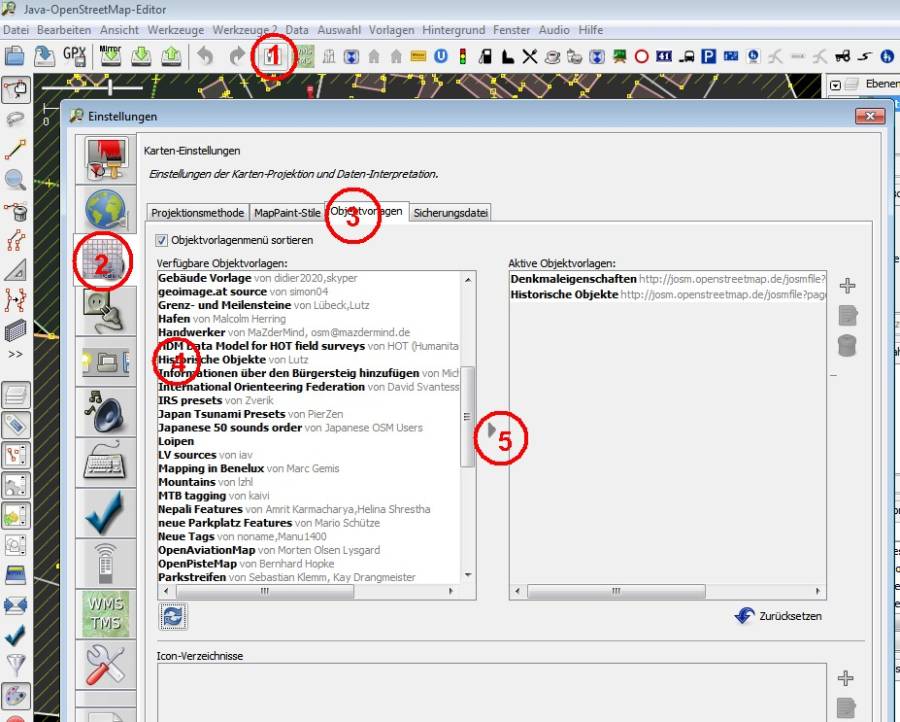Click the undo arrow in main toolbar

point(205,56)
